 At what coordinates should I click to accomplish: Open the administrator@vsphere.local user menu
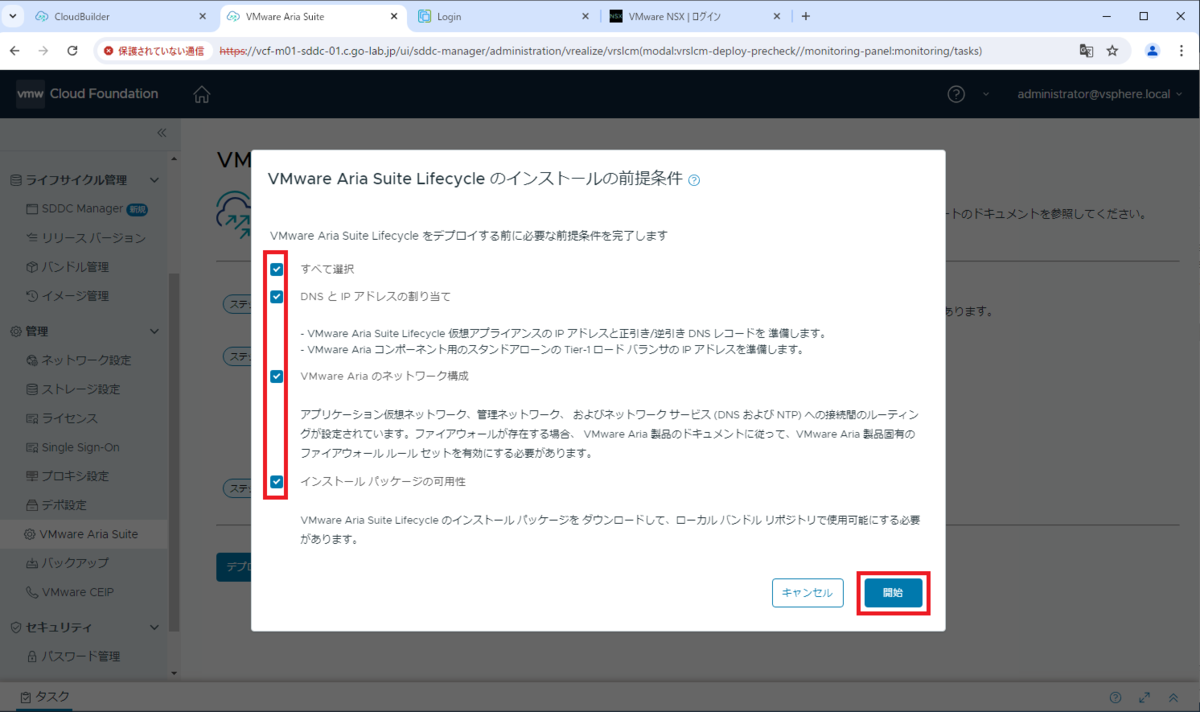coord(1100,94)
